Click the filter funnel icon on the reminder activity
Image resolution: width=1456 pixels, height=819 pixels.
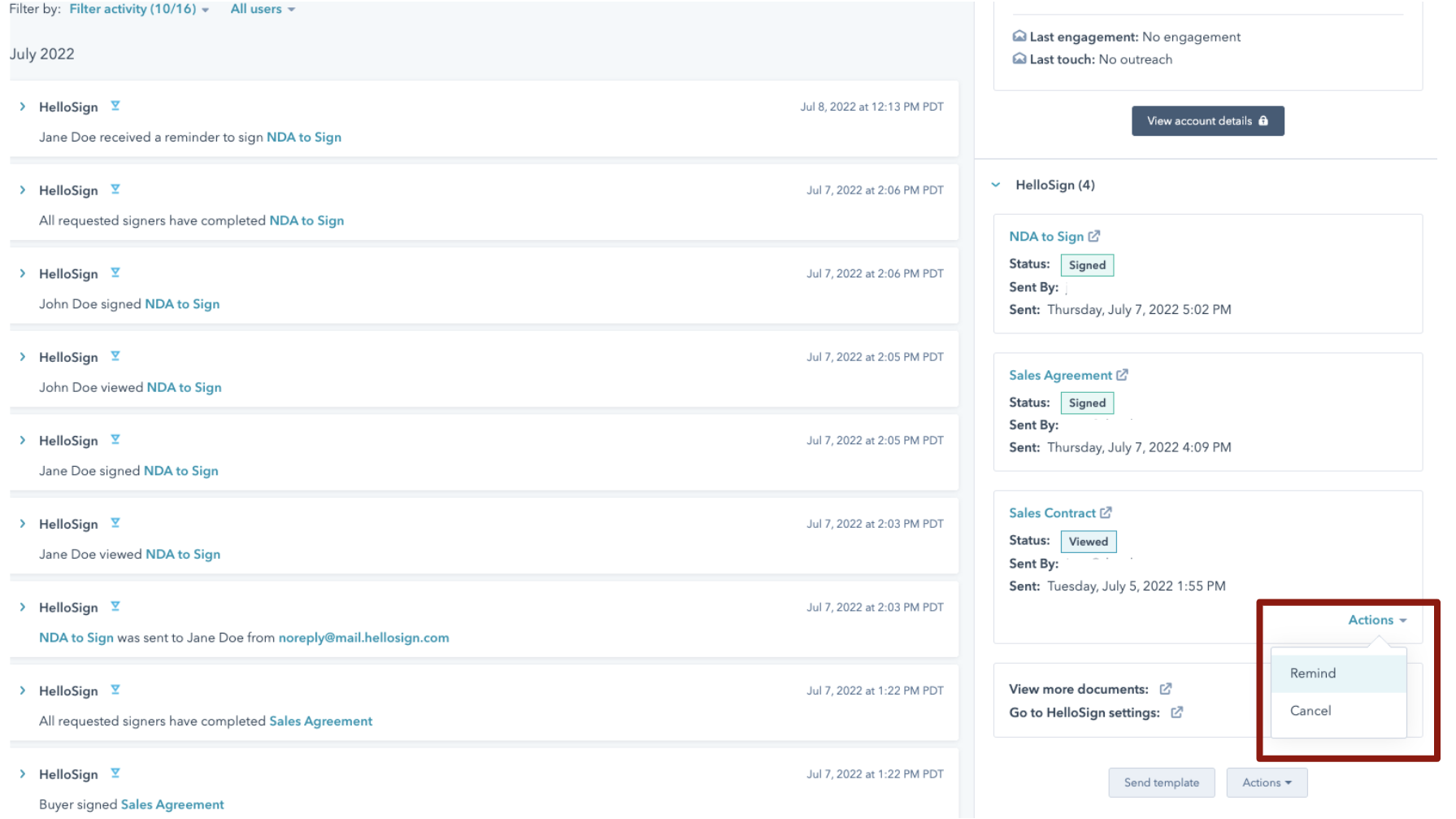coord(115,106)
